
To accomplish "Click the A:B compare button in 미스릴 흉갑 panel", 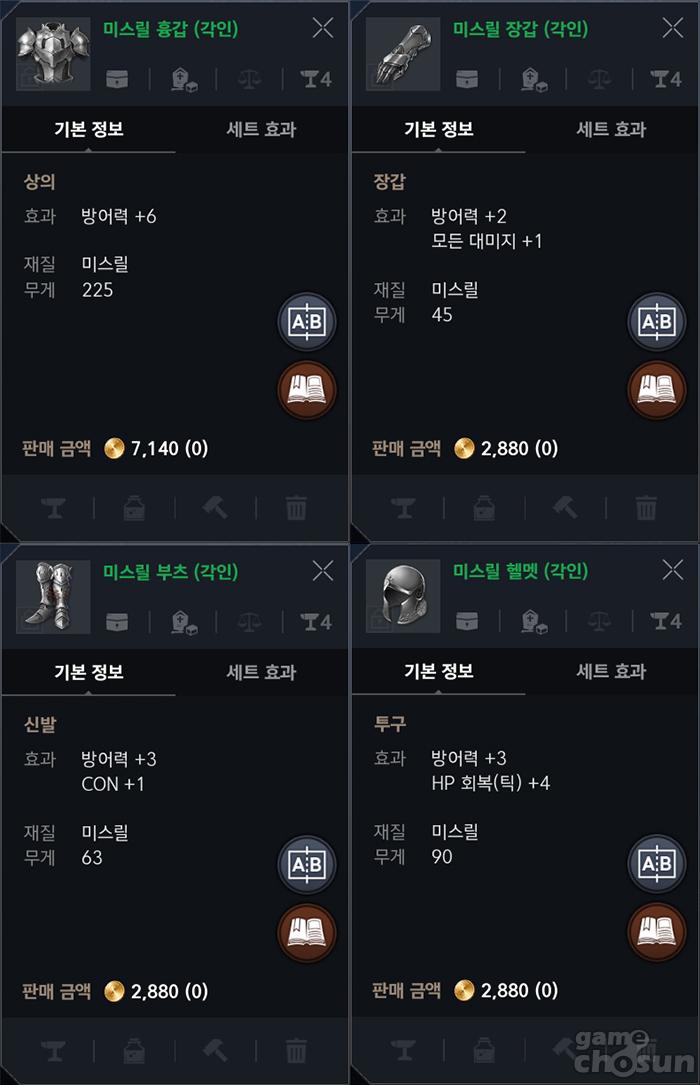I will (306, 322).
